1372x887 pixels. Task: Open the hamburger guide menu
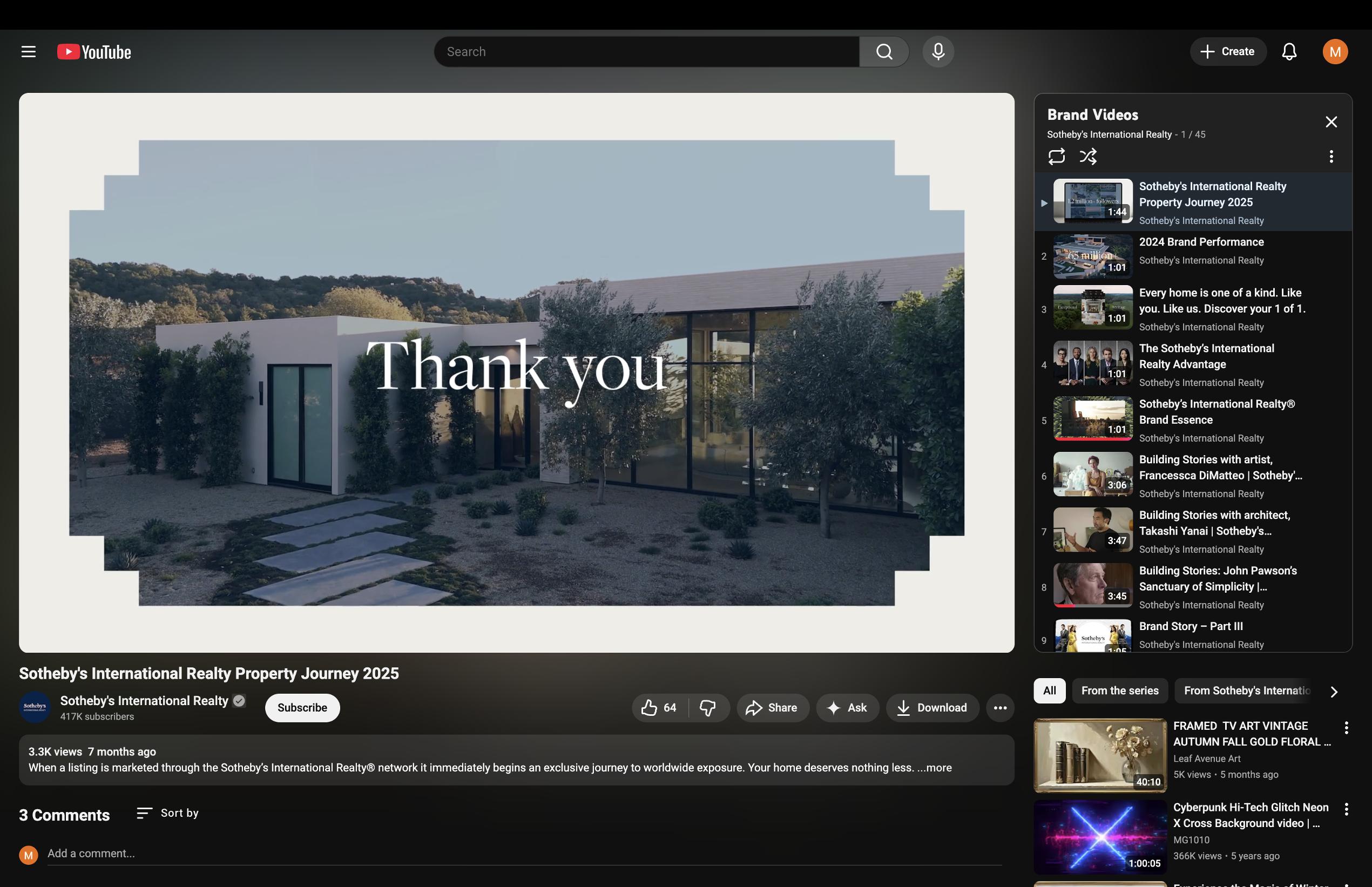coord(28,52)
